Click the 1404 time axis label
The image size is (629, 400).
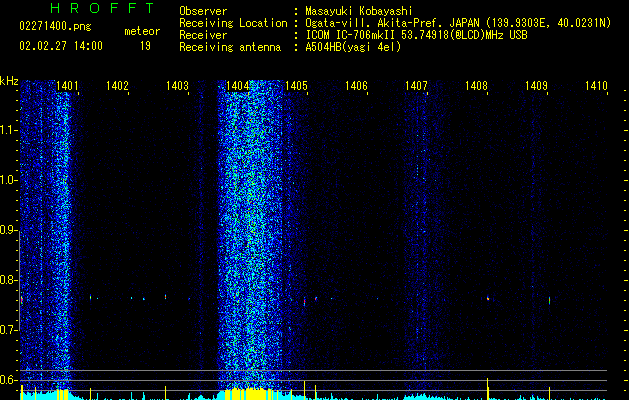[x=237, y=86]
